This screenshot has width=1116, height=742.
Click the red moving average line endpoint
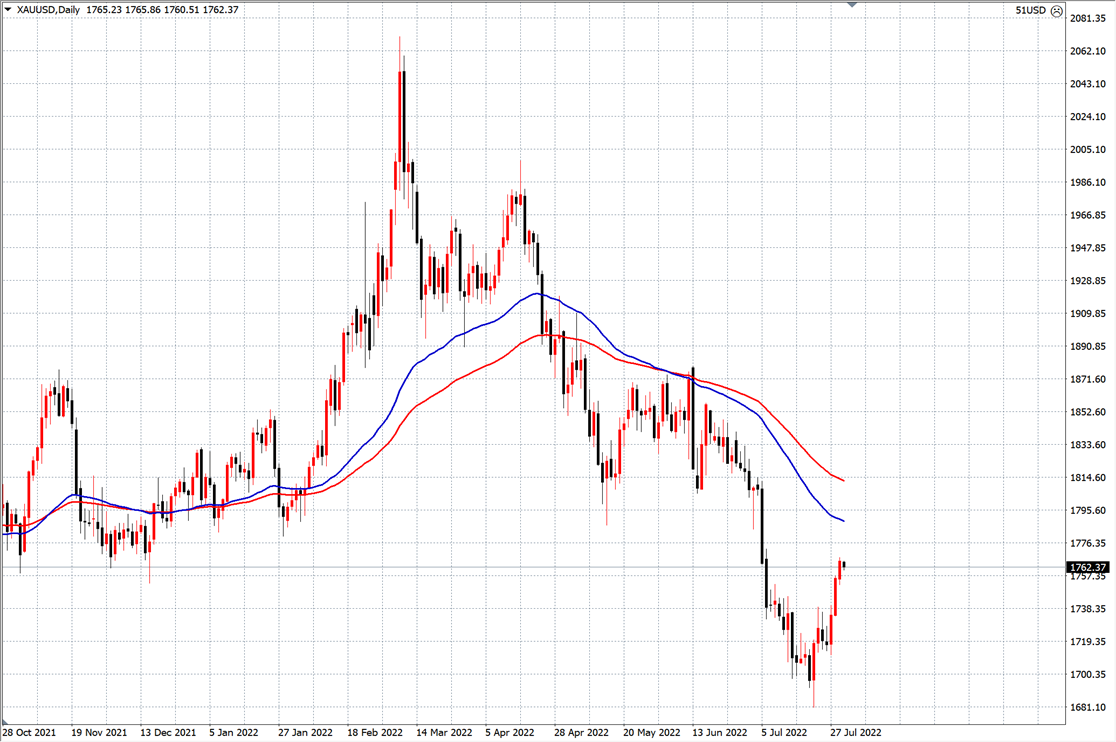pyautogui.click(x=843, y=481)
